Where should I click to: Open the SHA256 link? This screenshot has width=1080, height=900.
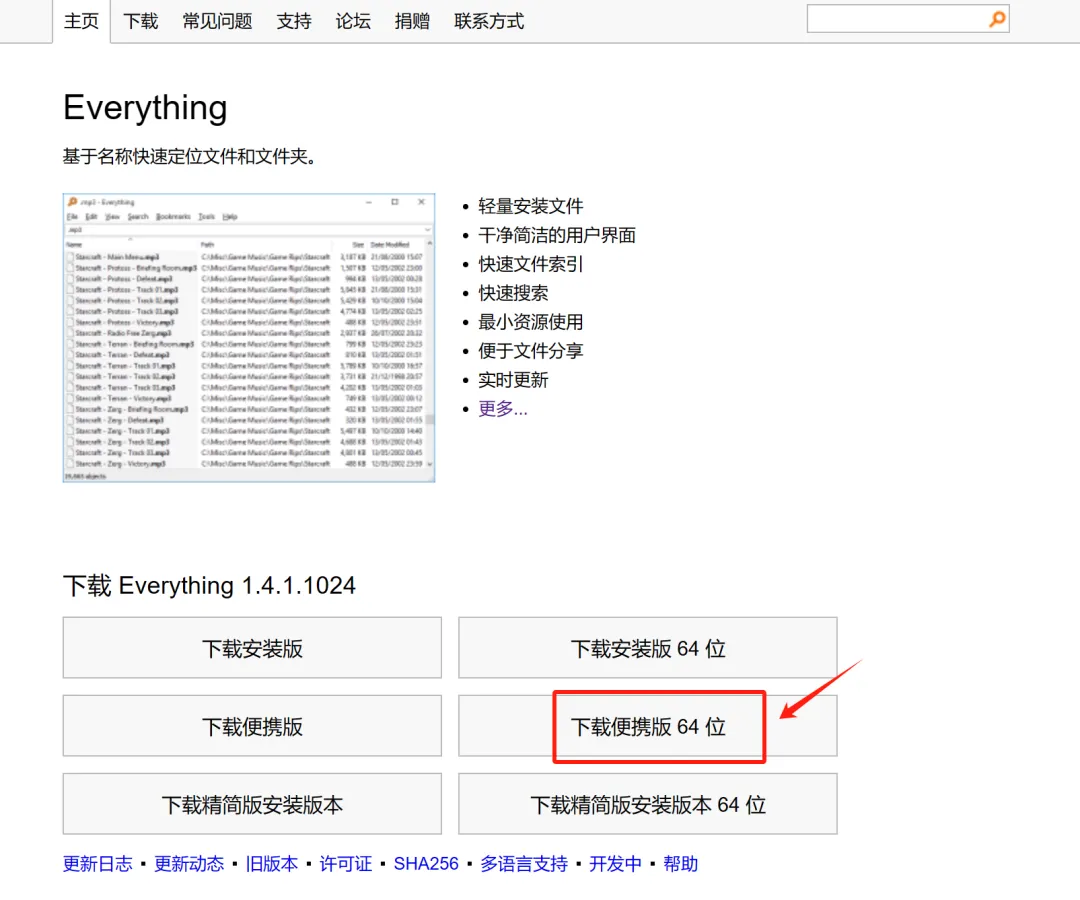click(426, 864)
